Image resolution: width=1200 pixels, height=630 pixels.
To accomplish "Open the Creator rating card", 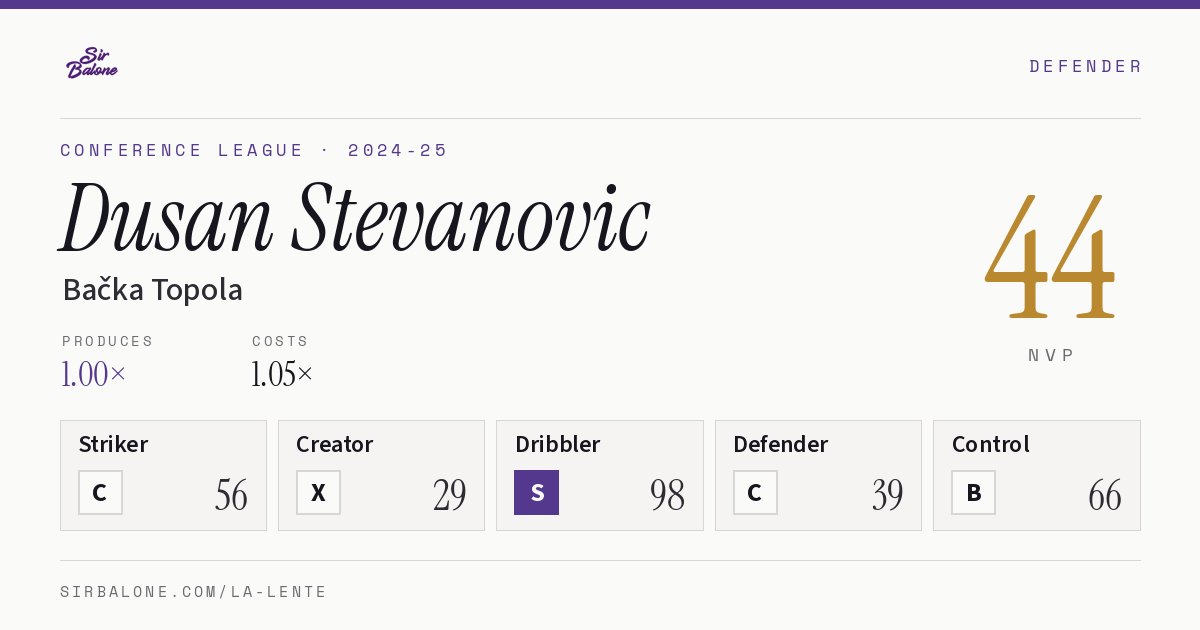I will 381,475.
